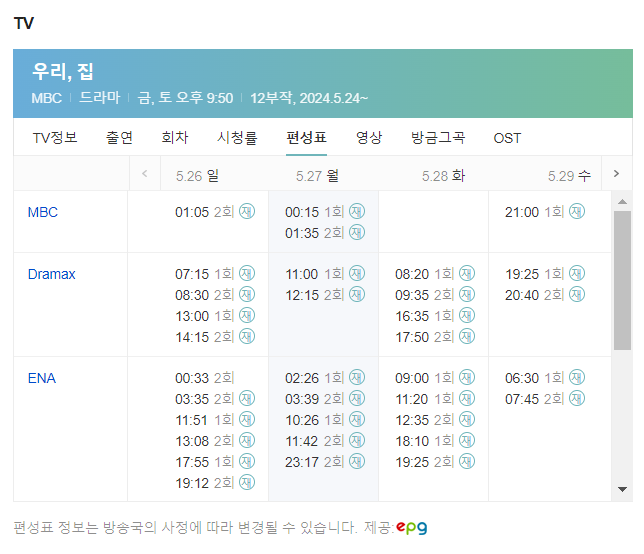
Task: Open the ENA channel link
Action: pyautogui.click(x=42, y=378)
